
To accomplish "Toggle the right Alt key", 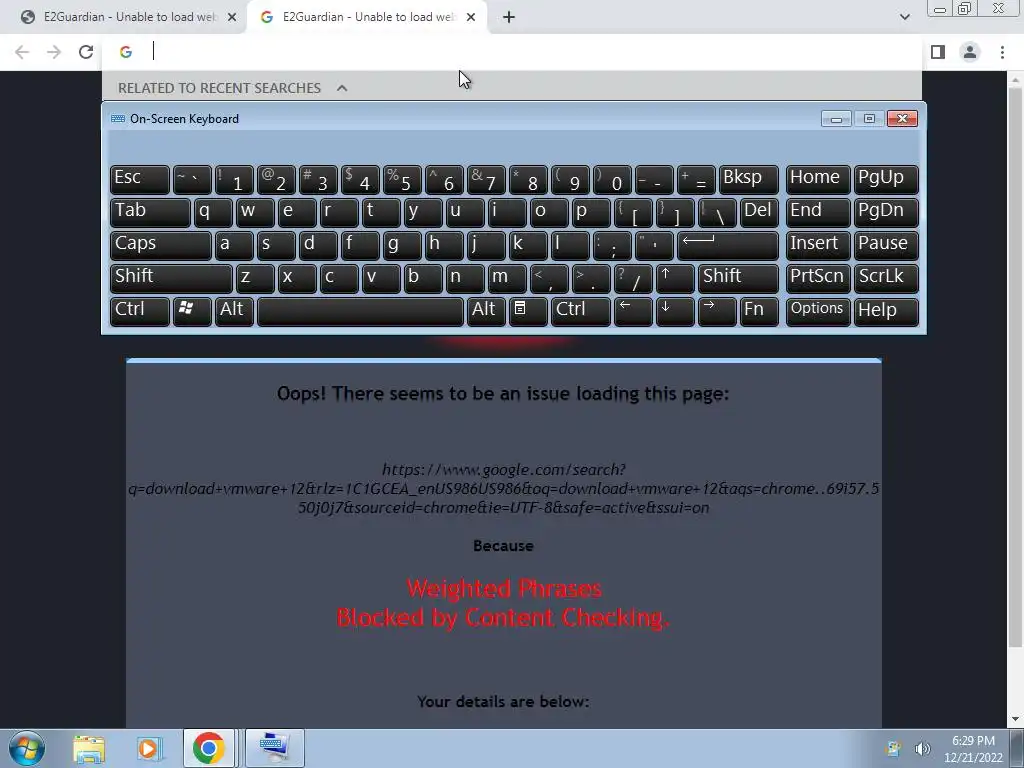I will coord(486,310).
